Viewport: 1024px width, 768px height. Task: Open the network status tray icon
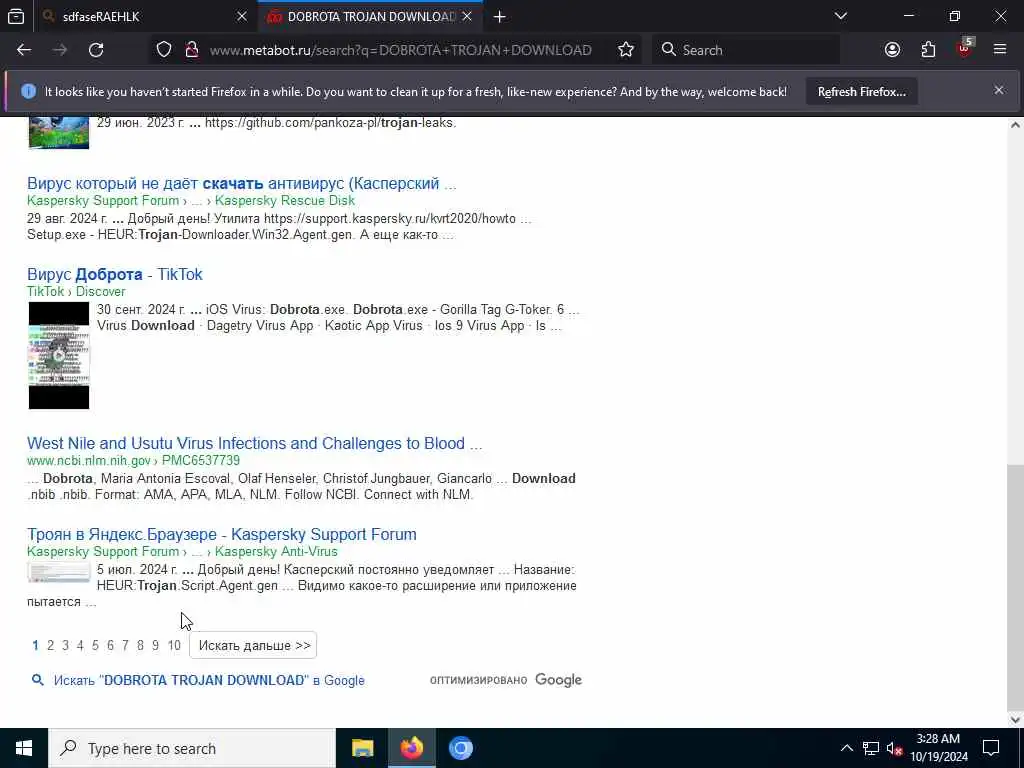coord(871,748)
